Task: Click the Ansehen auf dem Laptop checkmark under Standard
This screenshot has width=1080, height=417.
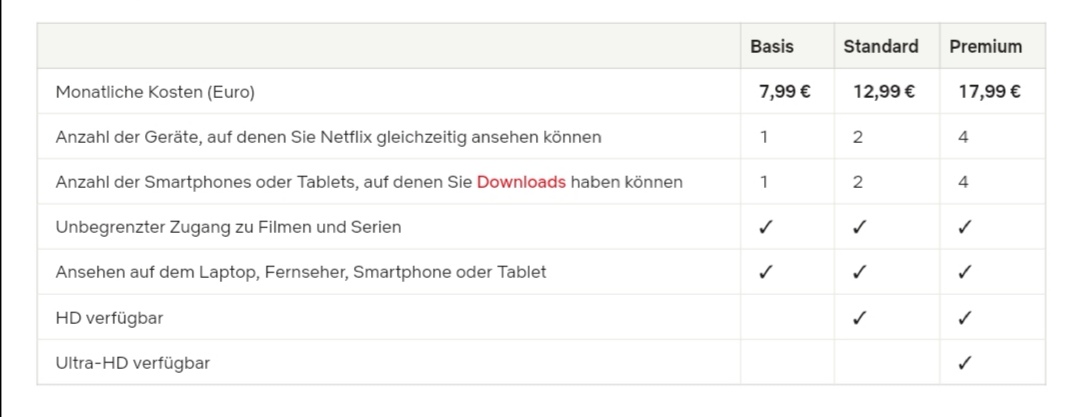Action: click(x=858, y=272)
